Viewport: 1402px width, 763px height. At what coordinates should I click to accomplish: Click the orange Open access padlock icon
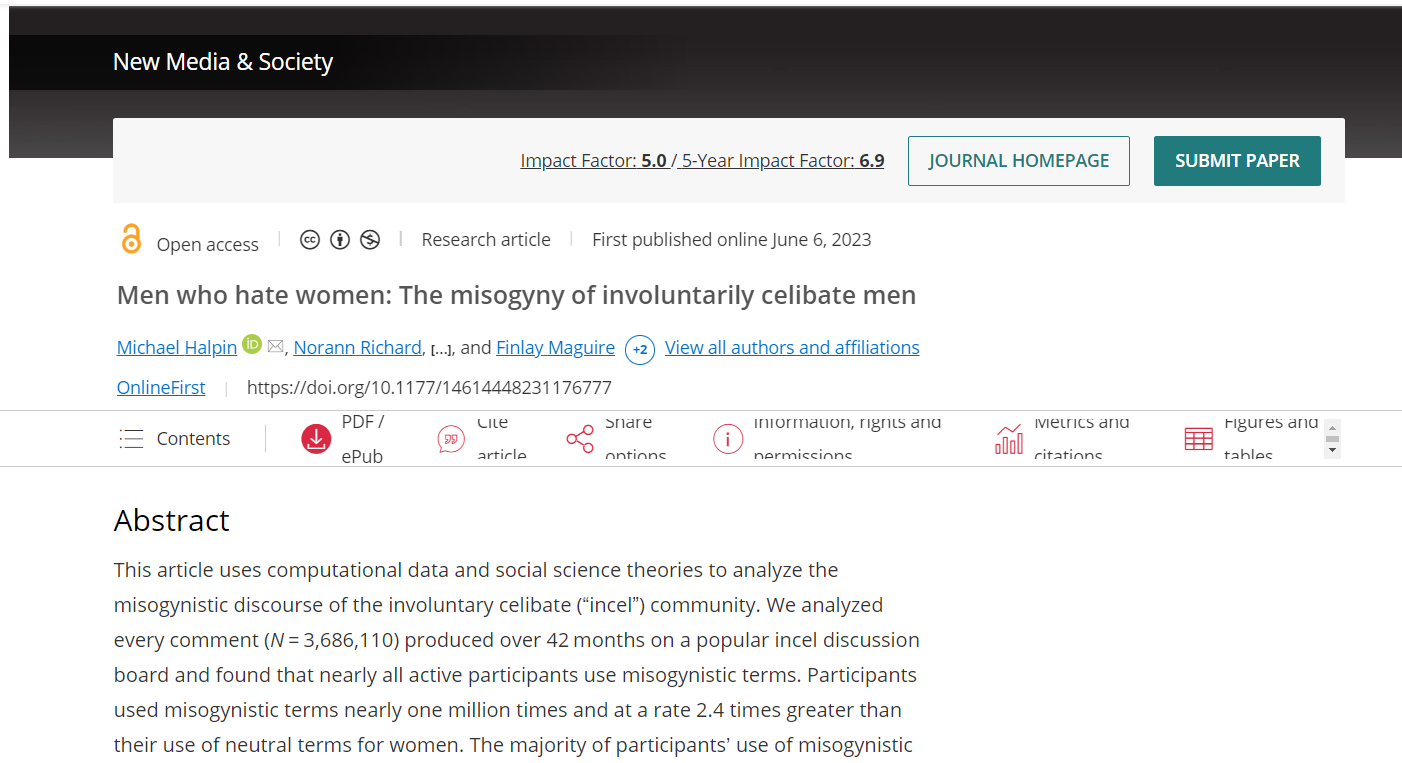click(x=131, y=239)
